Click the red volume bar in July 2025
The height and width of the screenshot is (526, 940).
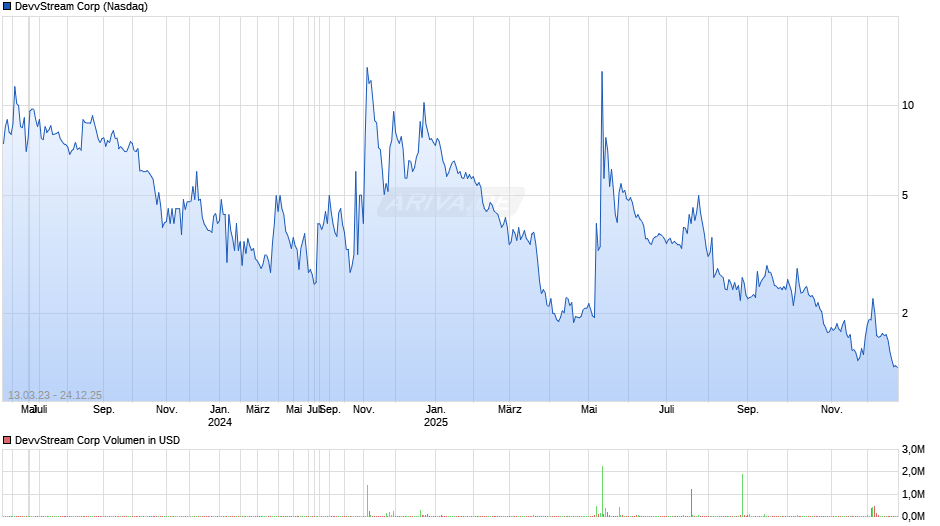(x=691, y=503)
